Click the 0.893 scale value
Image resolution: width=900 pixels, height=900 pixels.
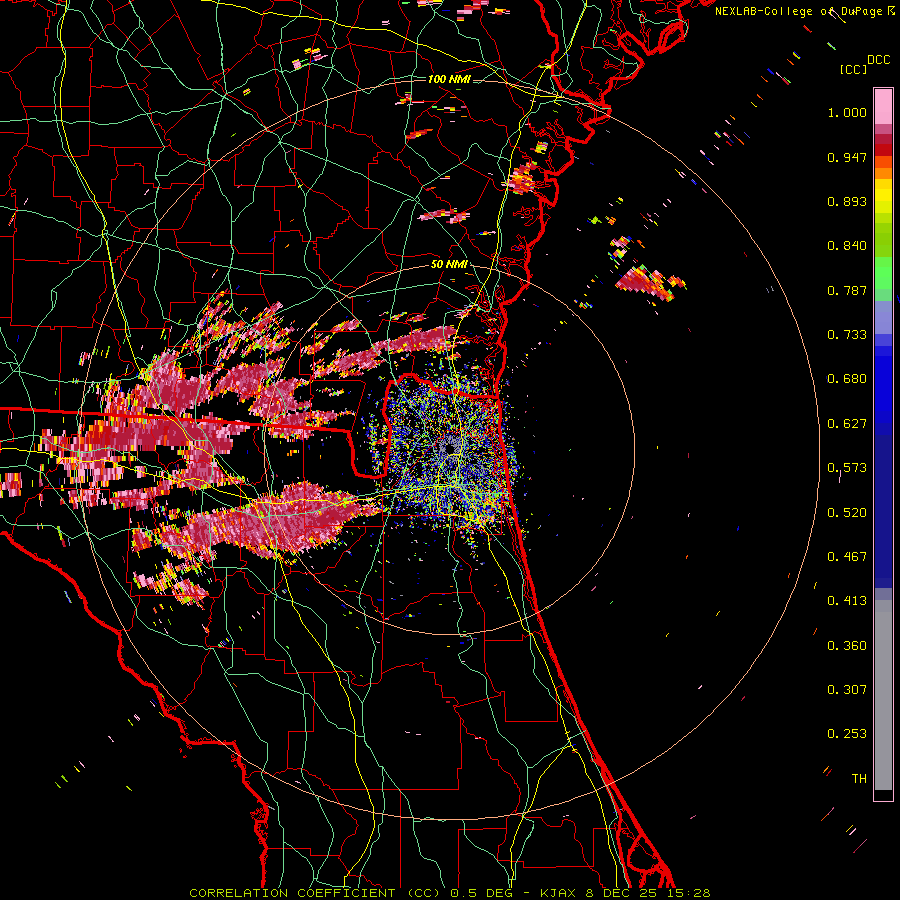click(847, 201)
